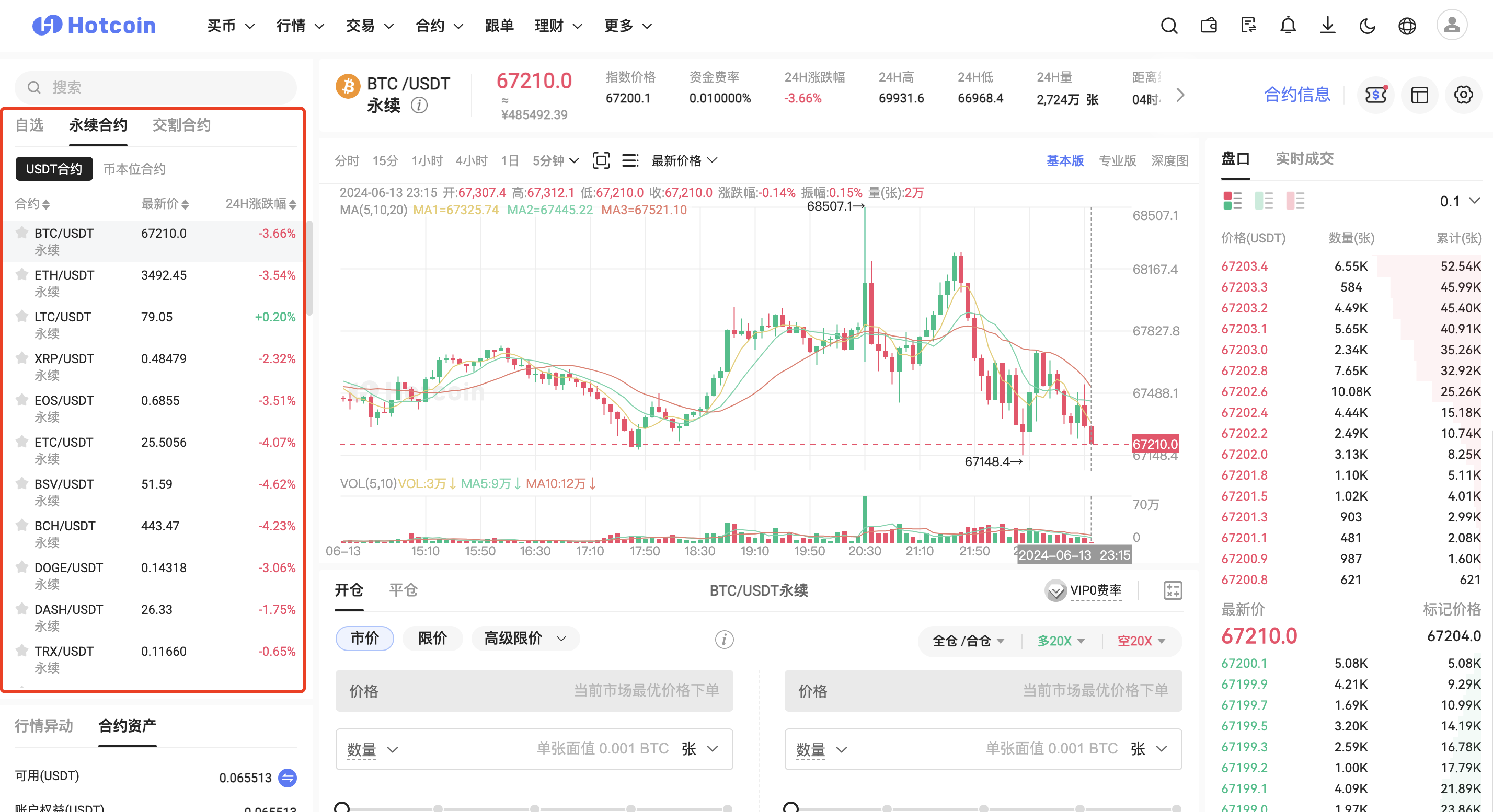Open the notifications bell
Viewport: 1493px width, 812px height.
pos(1288,26)
